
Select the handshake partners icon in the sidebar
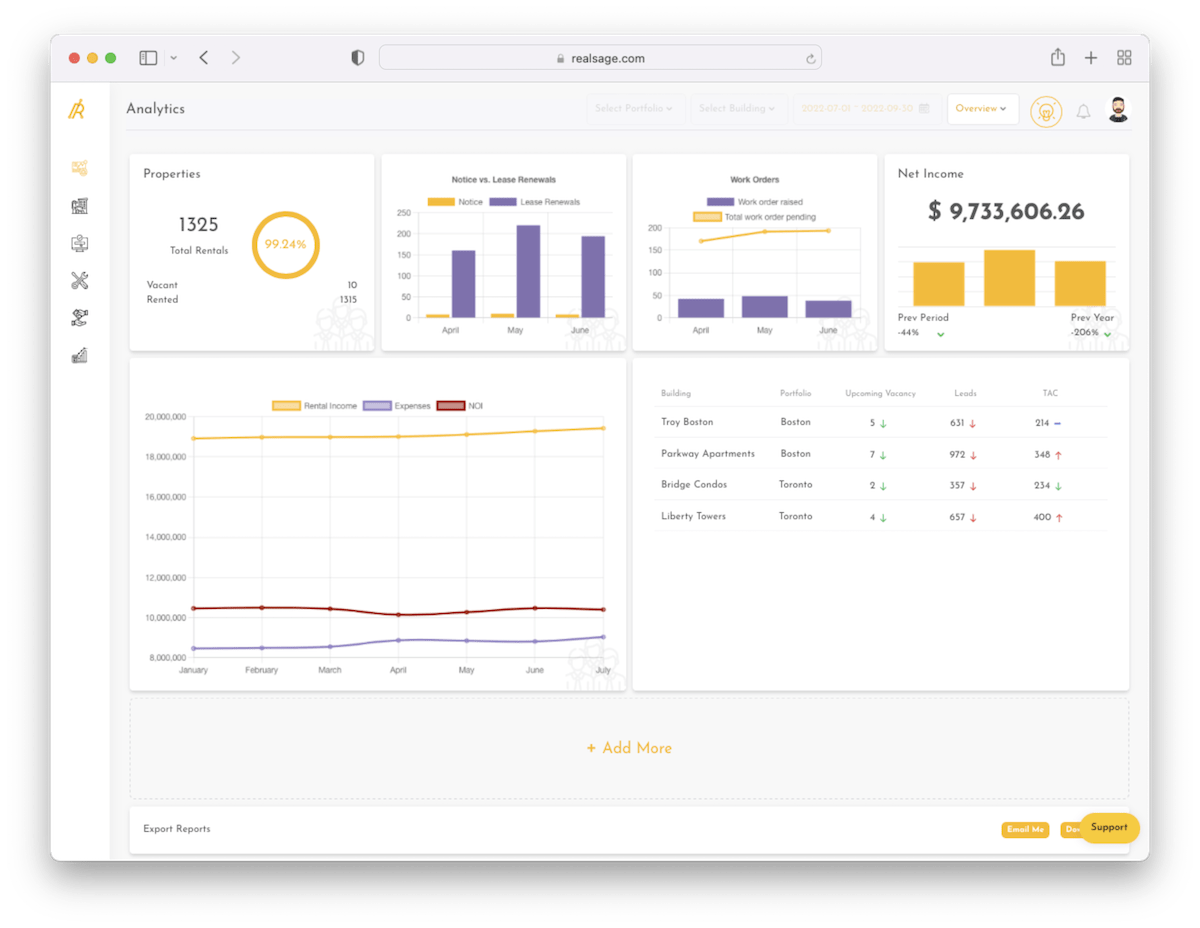click(x=80, y=317)
